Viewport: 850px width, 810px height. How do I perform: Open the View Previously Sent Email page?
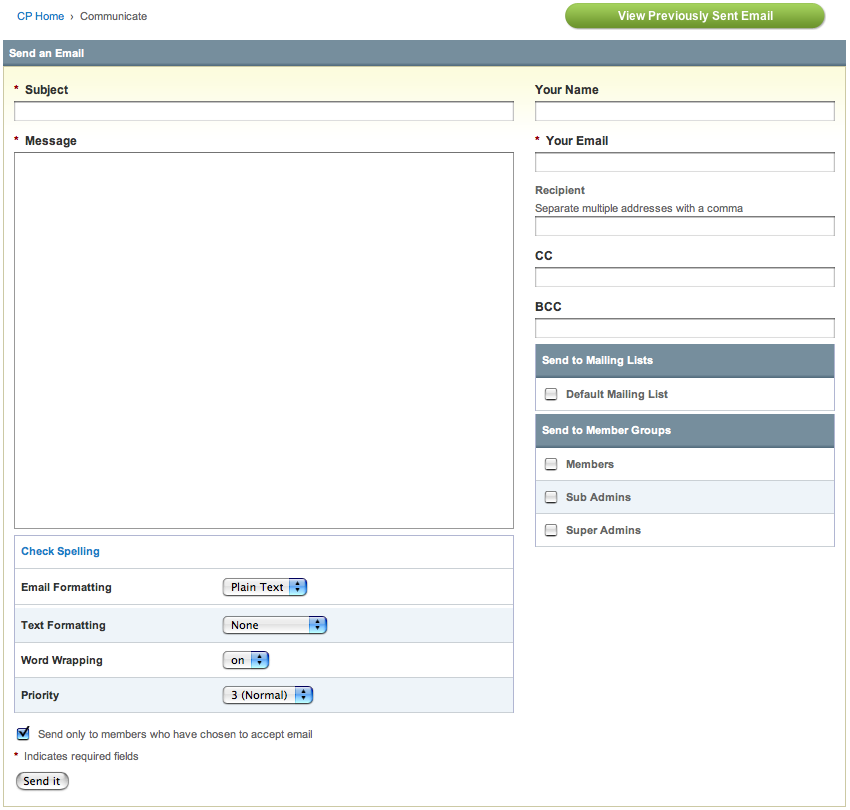(695, 16)
